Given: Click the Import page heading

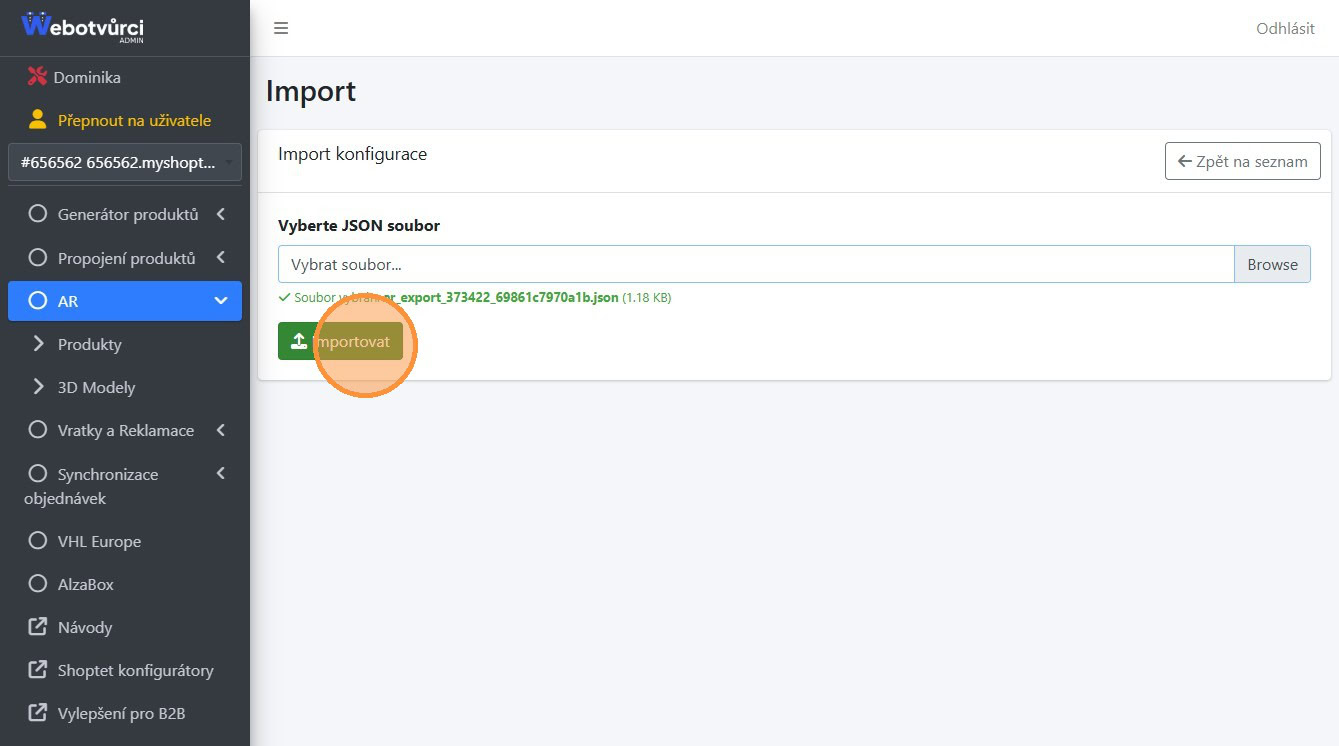Looking at the screenshot, I should 311,91.
